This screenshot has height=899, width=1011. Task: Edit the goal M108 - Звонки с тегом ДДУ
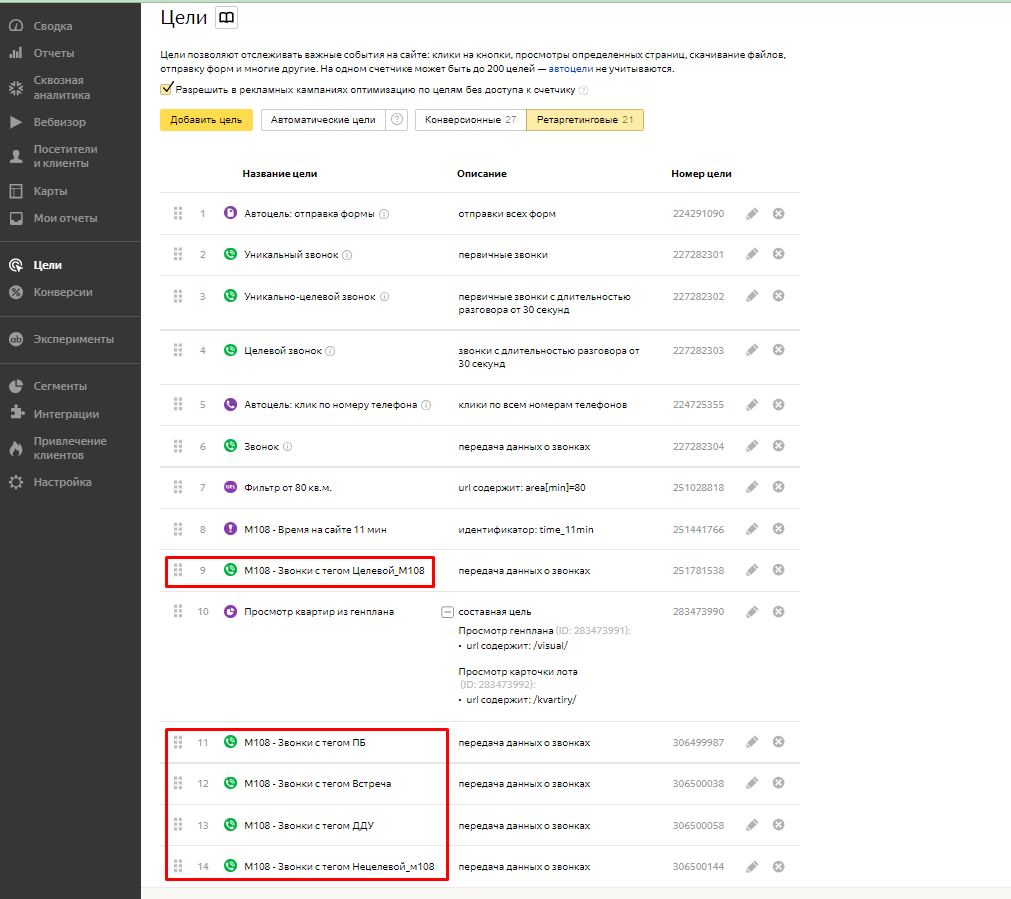tap(752, 825)
